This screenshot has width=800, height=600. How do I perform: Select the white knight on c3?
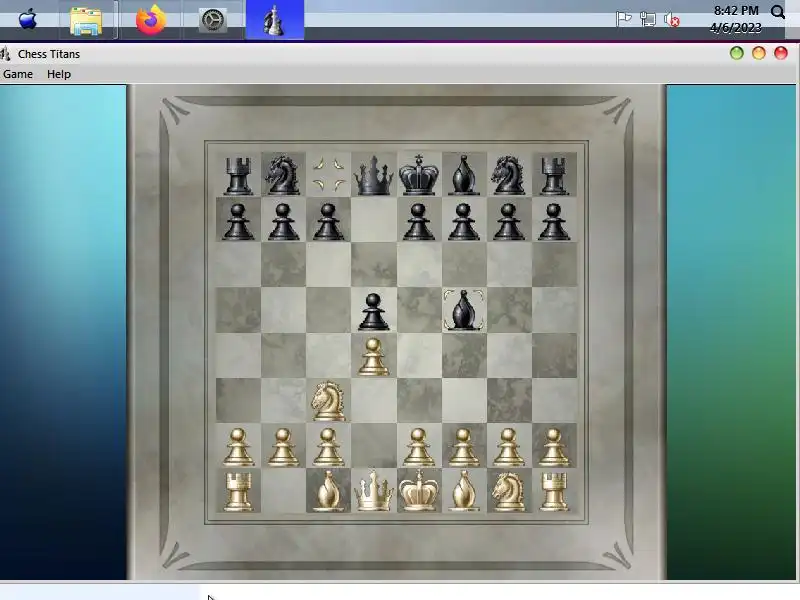[328, 401]
